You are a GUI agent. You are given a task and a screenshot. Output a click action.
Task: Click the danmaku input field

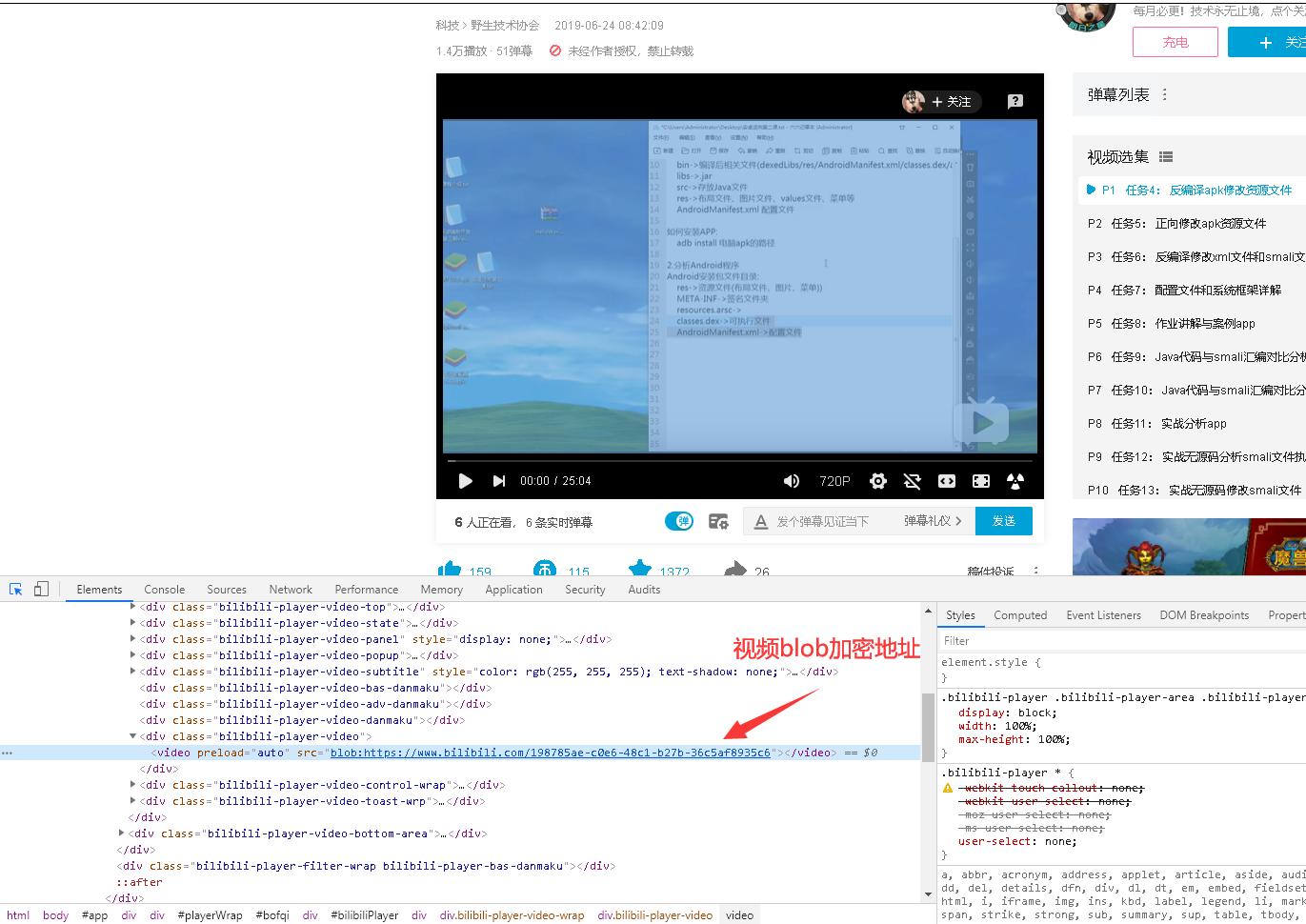[x=823, y=521]
